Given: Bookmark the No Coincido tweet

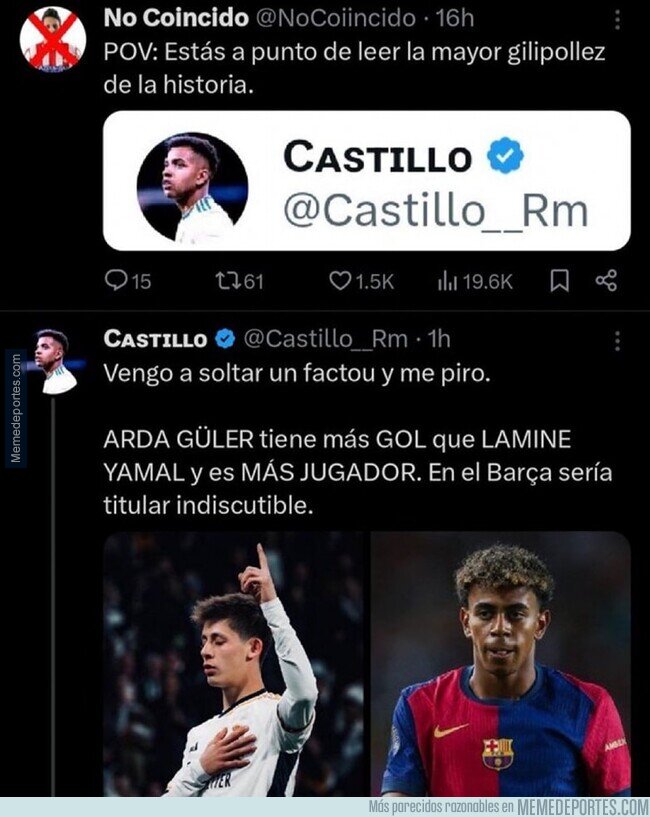Looking at the screenshot, I should (x=559, y=281).
